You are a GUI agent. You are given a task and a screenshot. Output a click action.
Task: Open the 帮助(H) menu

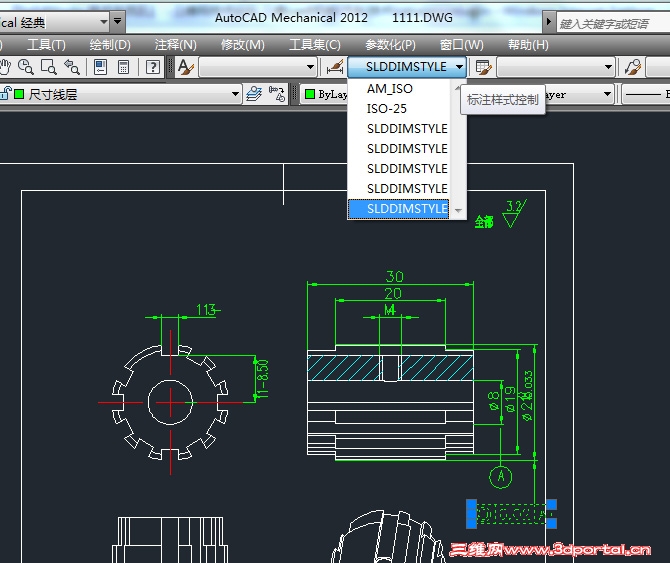tap(528, 44)
